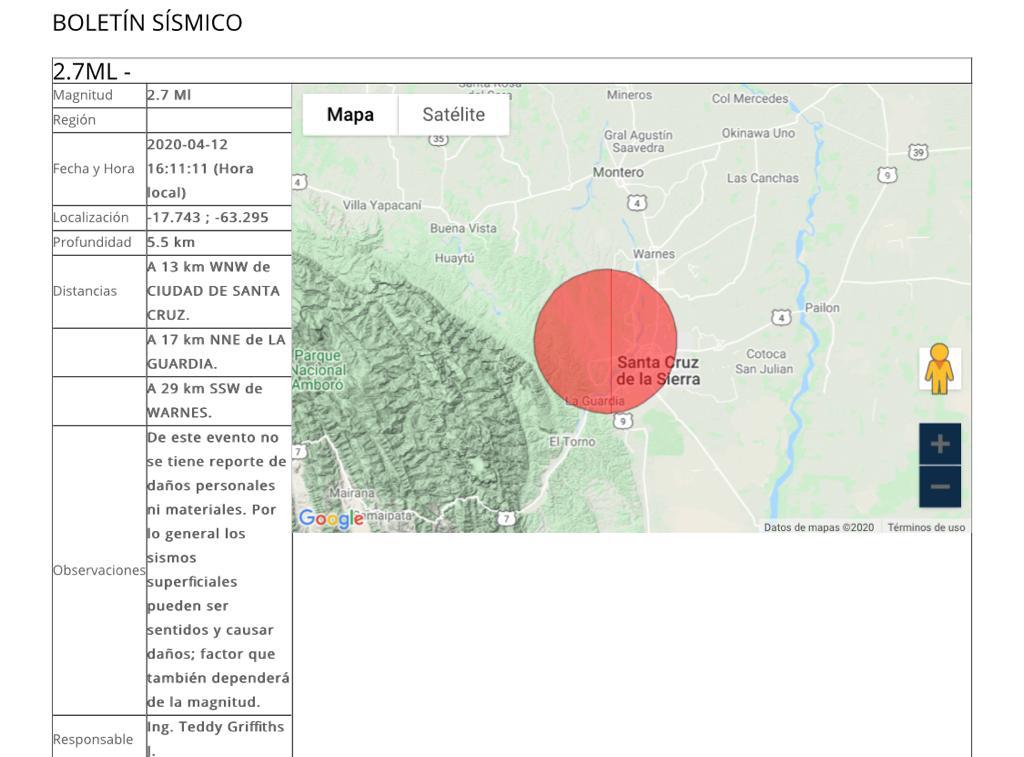This screenshot has height=757, width=1024.
Task: Click the Montero city label on map
Action: pyautogui.click(x=618, y=172)
